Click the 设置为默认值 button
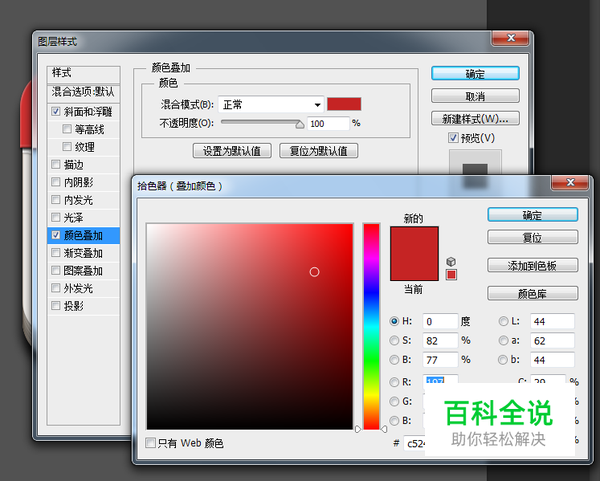 [x=232, y=151]
